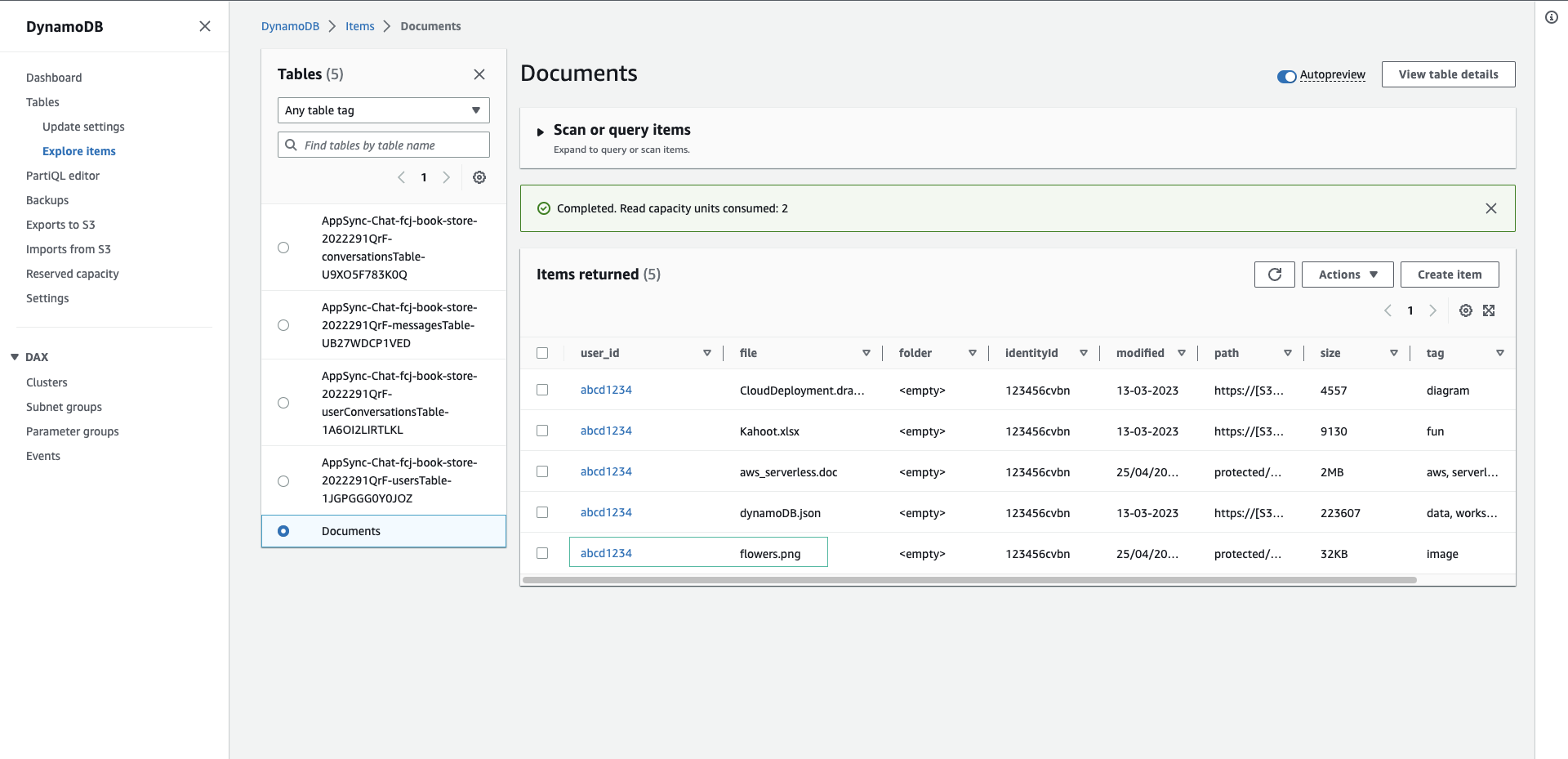The height and width of the screenshot is (759, 1568).
Task: Click the Create item button
Action: 1450,275
